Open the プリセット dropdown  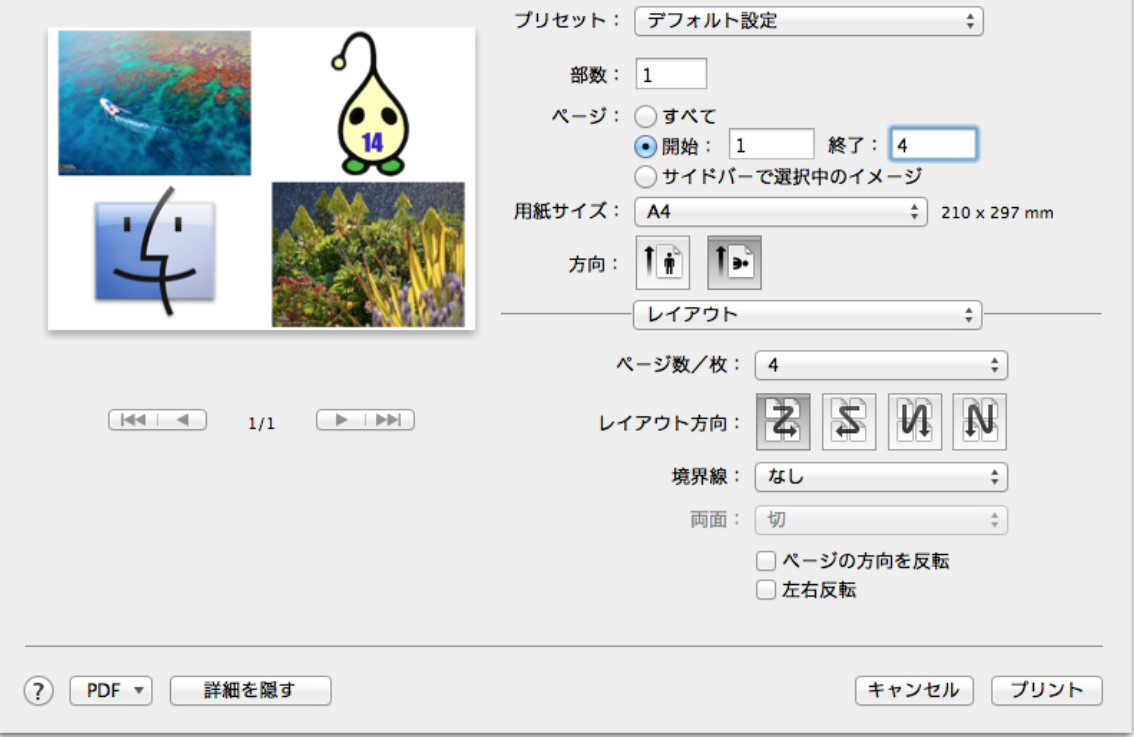point(809,21)
